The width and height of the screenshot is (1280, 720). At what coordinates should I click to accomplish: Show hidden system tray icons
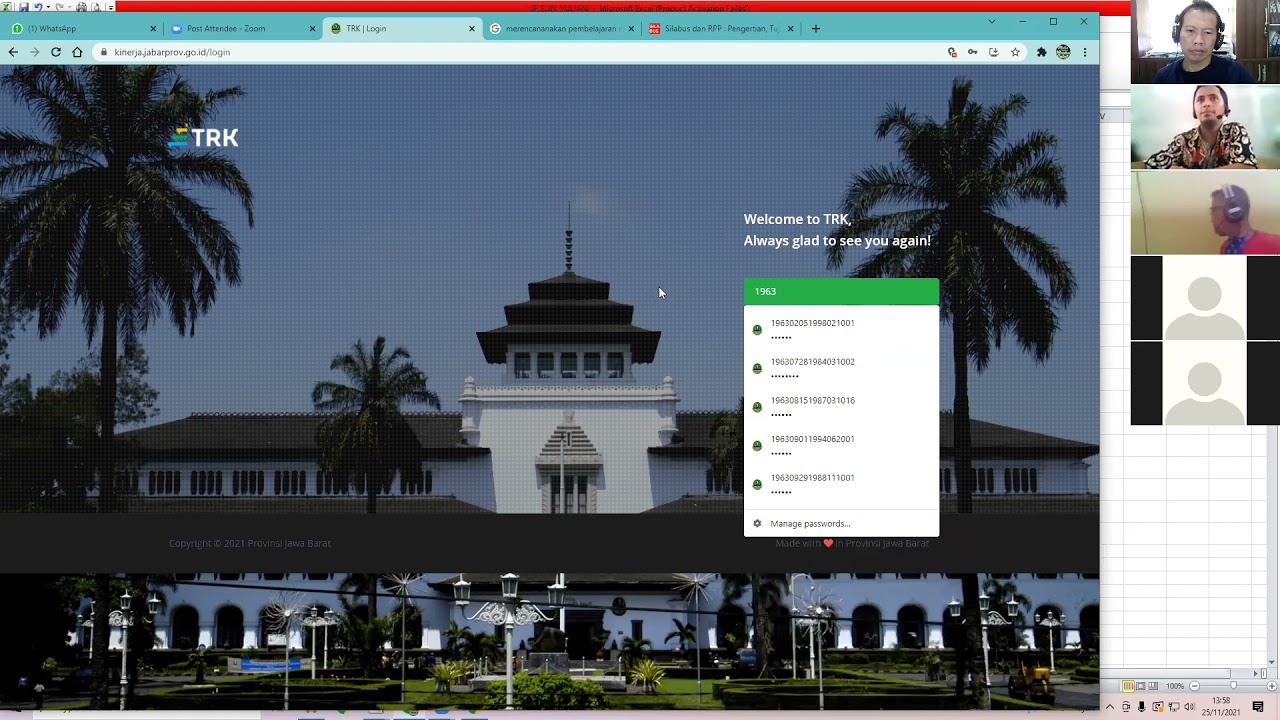tap(1109, 707)
